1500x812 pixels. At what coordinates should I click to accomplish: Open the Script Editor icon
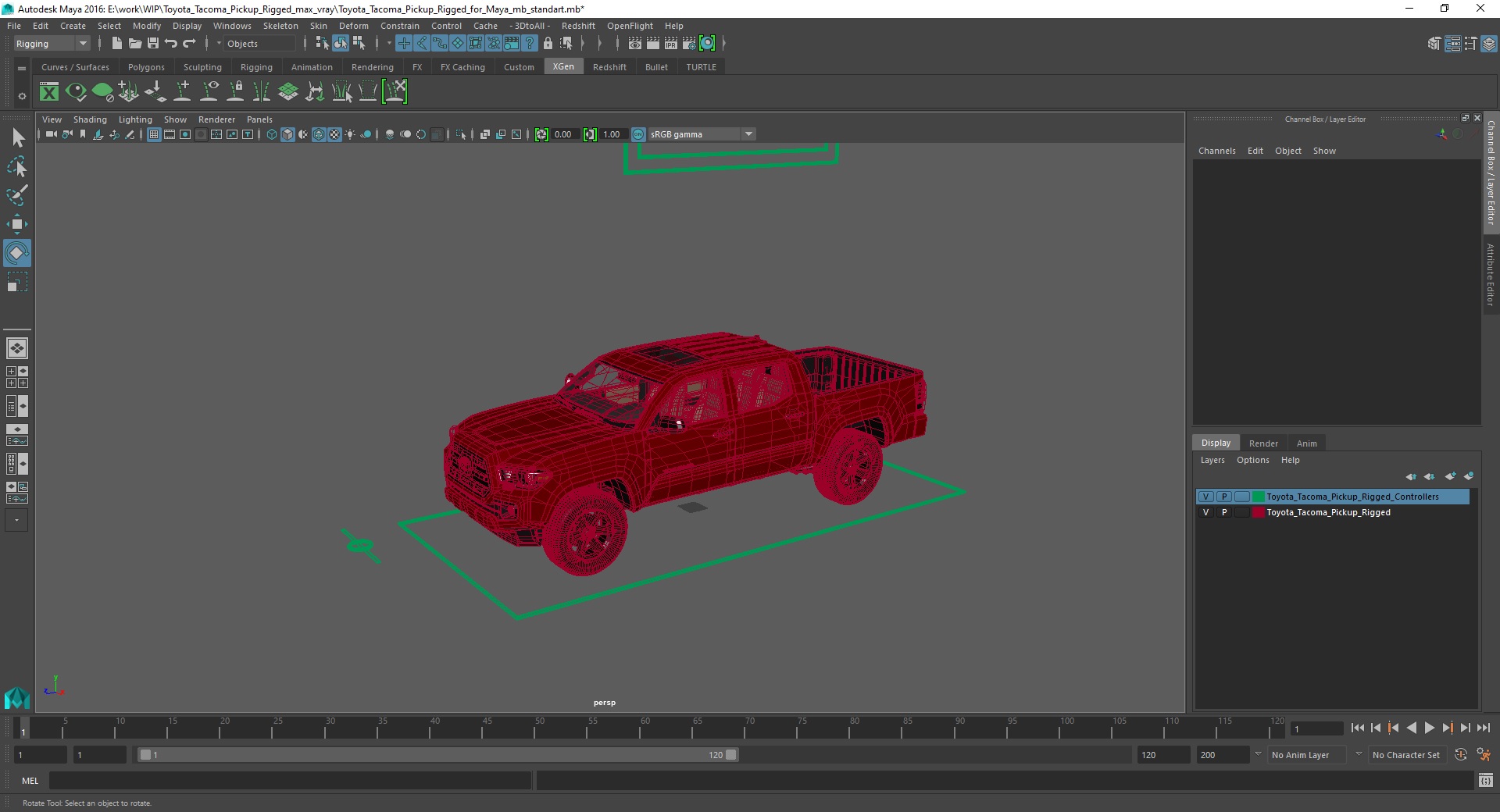coord(1486,780)
